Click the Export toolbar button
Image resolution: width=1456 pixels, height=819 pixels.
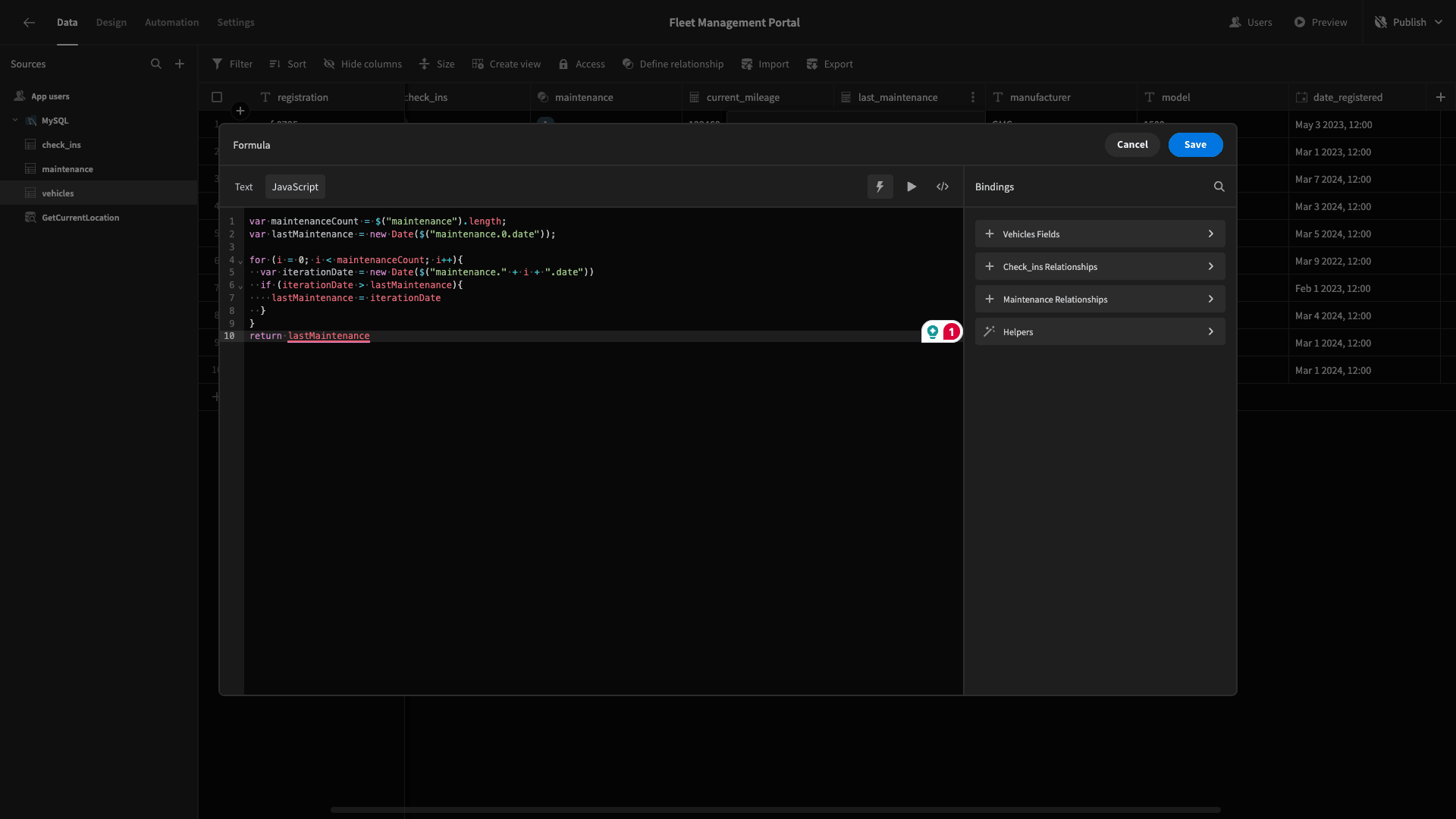(x=830, y=64)
